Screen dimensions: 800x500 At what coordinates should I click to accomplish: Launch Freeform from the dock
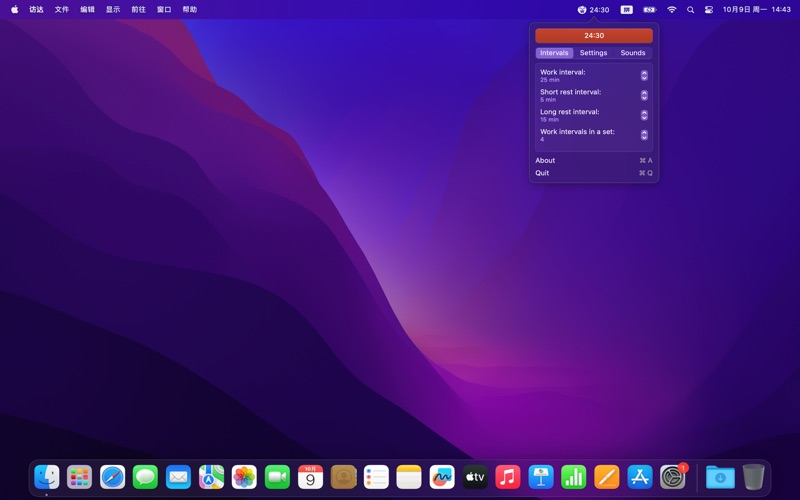coord(442,477)
